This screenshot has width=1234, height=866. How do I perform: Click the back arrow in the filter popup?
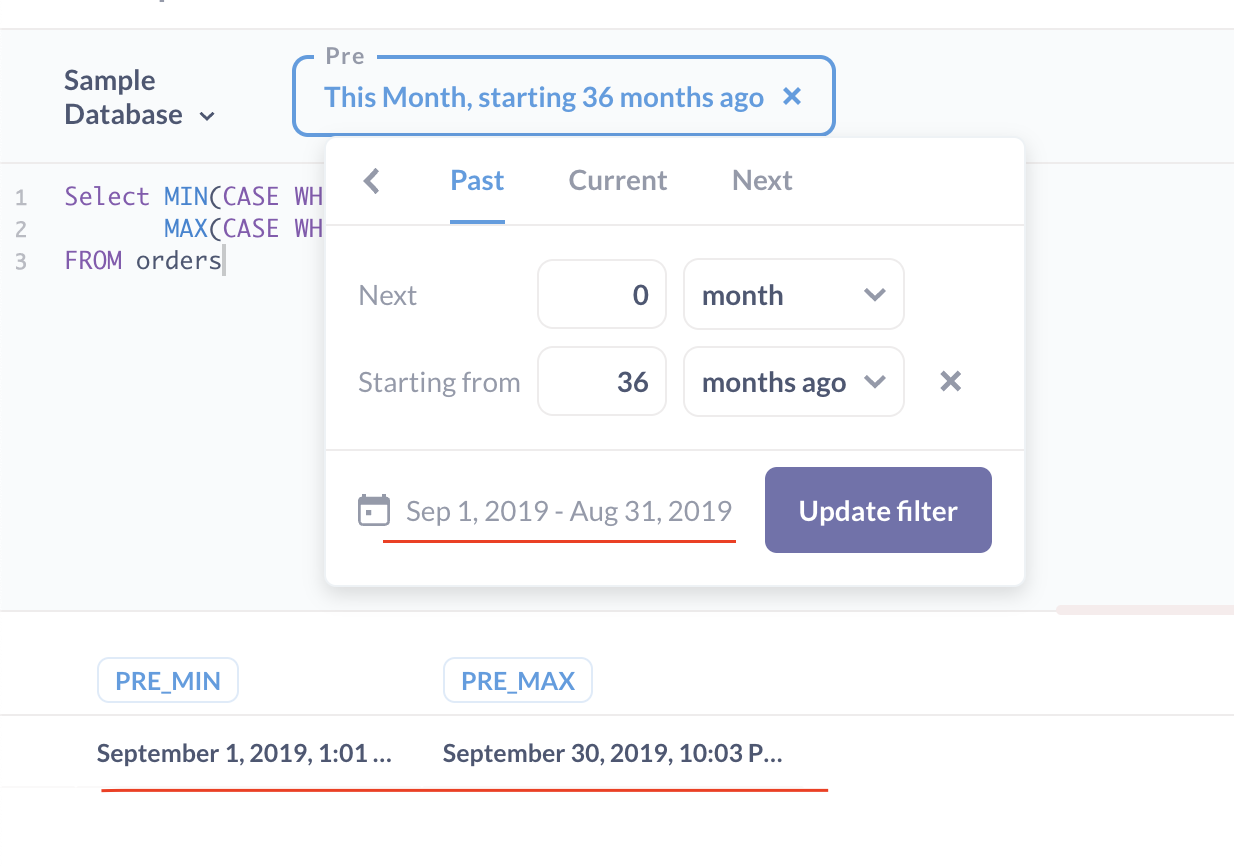[371, 180]
